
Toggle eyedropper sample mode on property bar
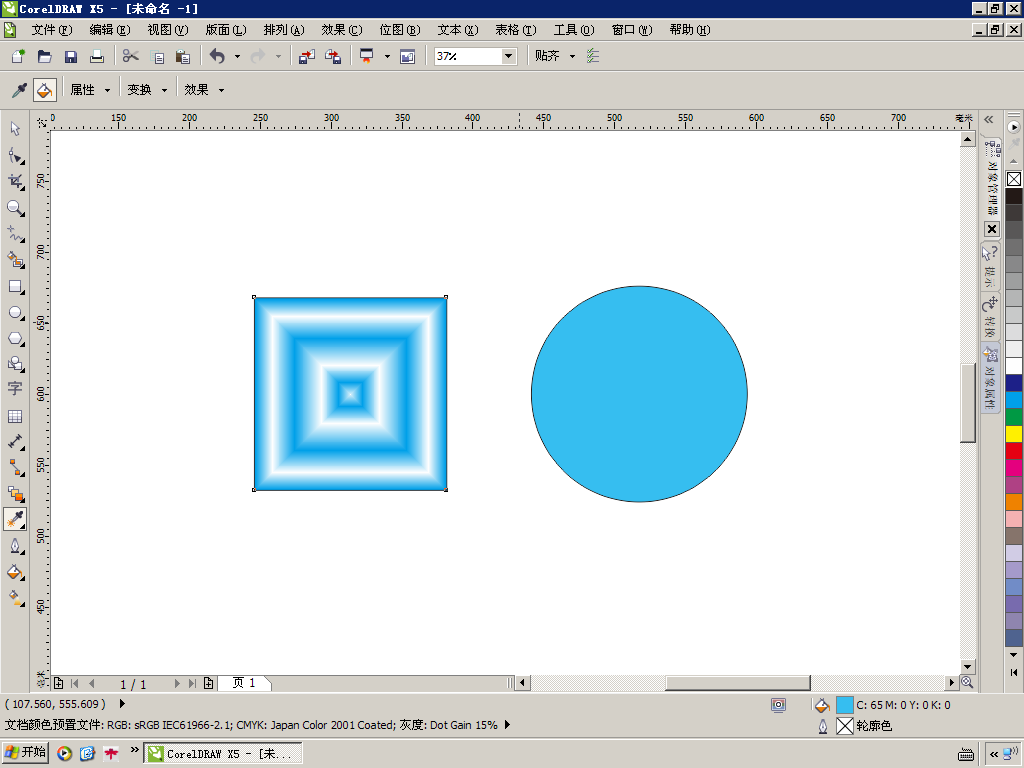pyautogui.click(x=19, y=89)
